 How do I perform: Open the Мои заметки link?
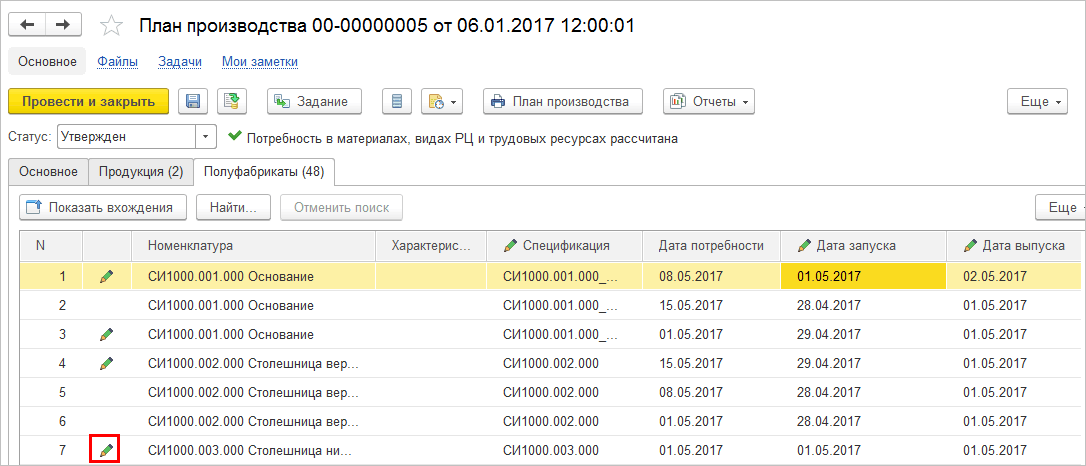260,62
